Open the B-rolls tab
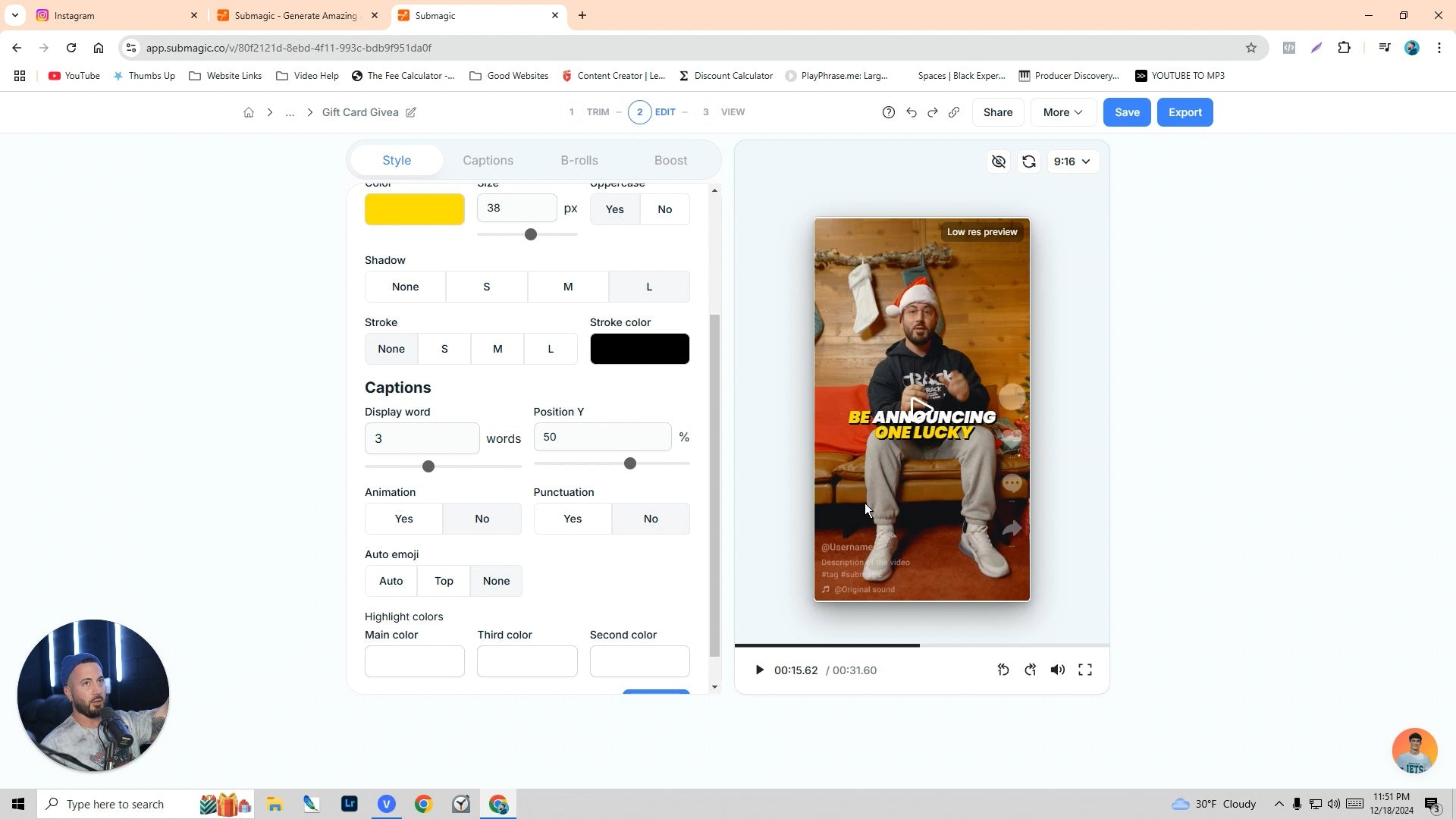1456x819 pixels. tap(579, 160)
